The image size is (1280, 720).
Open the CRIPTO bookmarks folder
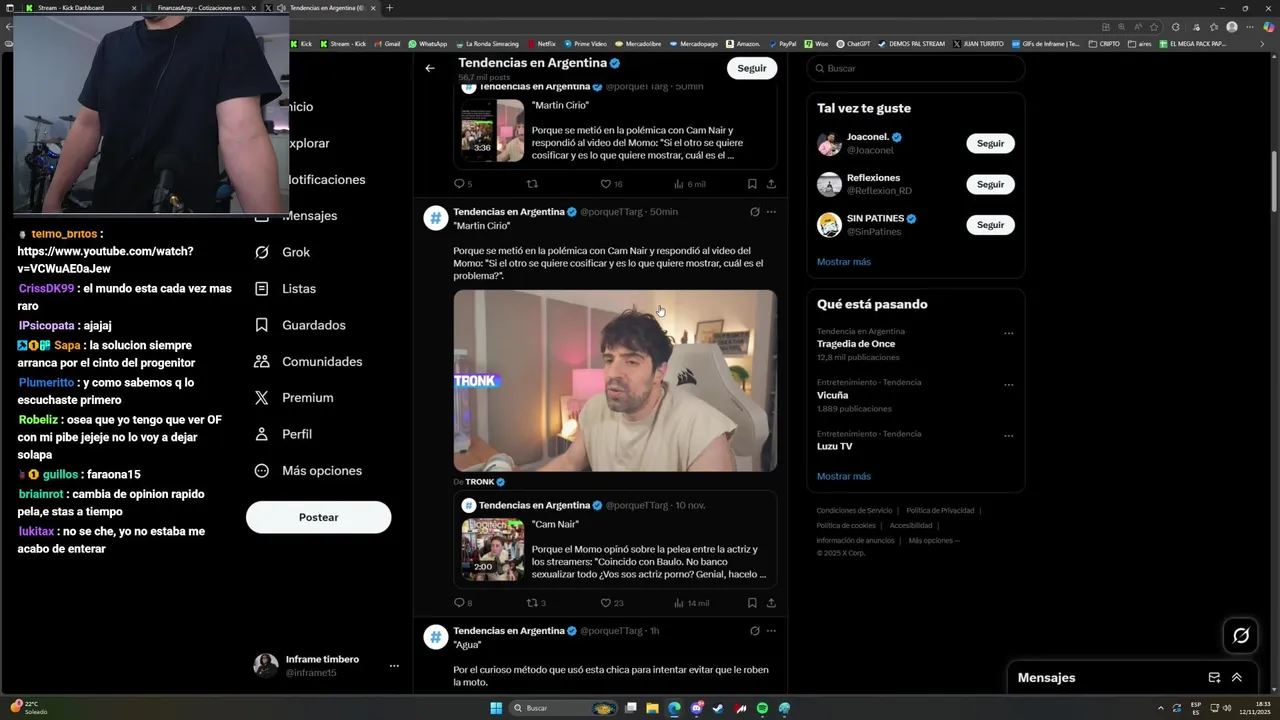point(1105,44)
